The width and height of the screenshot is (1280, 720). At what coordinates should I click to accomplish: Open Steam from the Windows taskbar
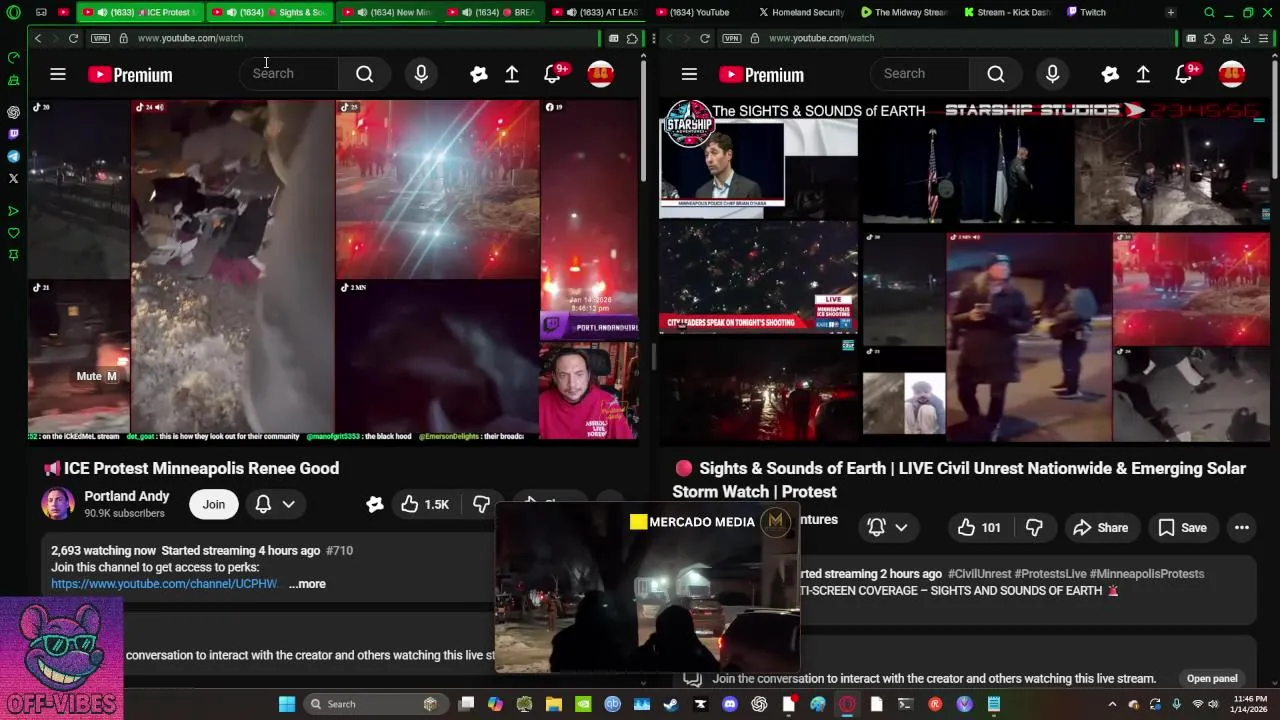[671, 704]
